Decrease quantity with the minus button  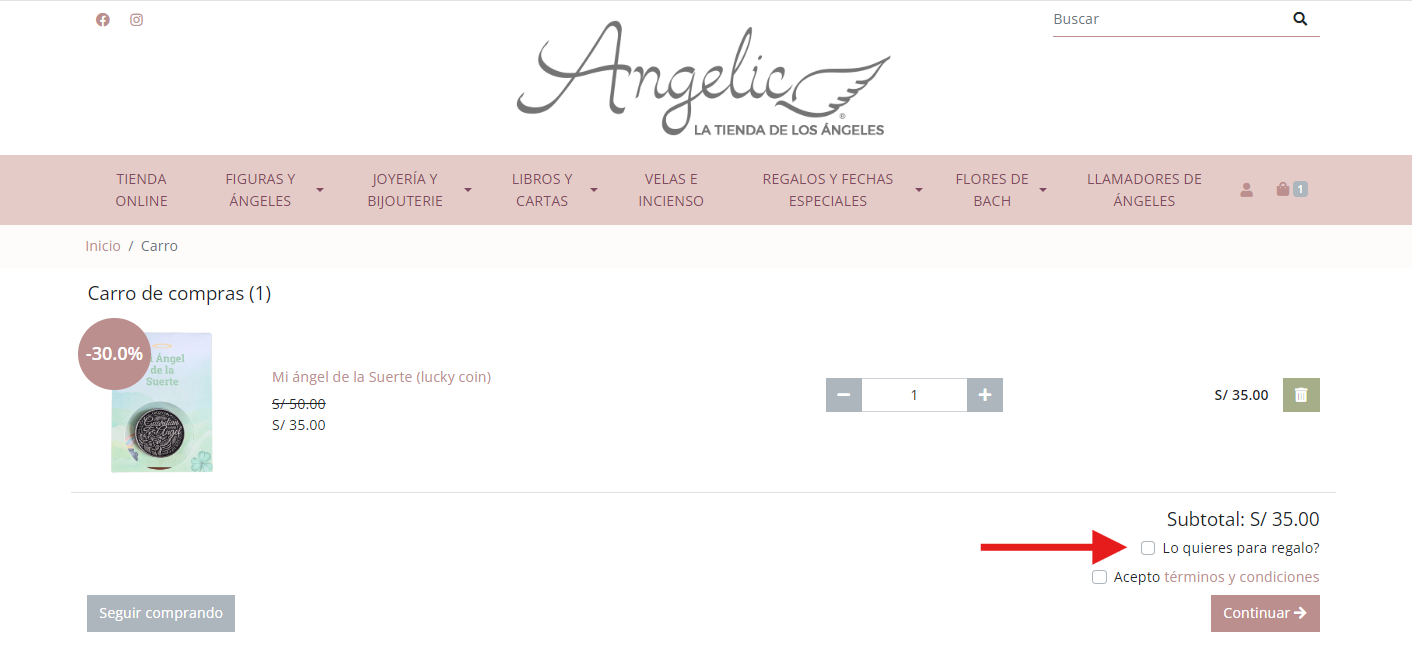[844, 395]
